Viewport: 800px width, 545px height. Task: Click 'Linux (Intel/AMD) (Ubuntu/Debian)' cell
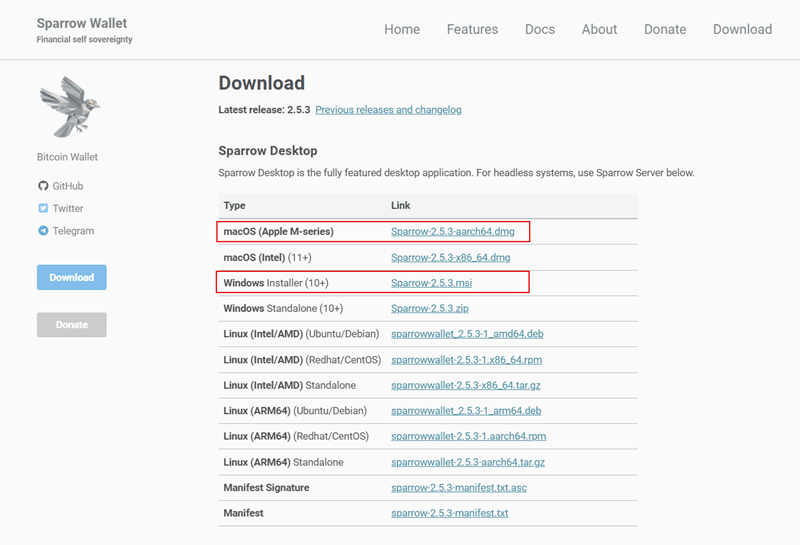(302, 334)
